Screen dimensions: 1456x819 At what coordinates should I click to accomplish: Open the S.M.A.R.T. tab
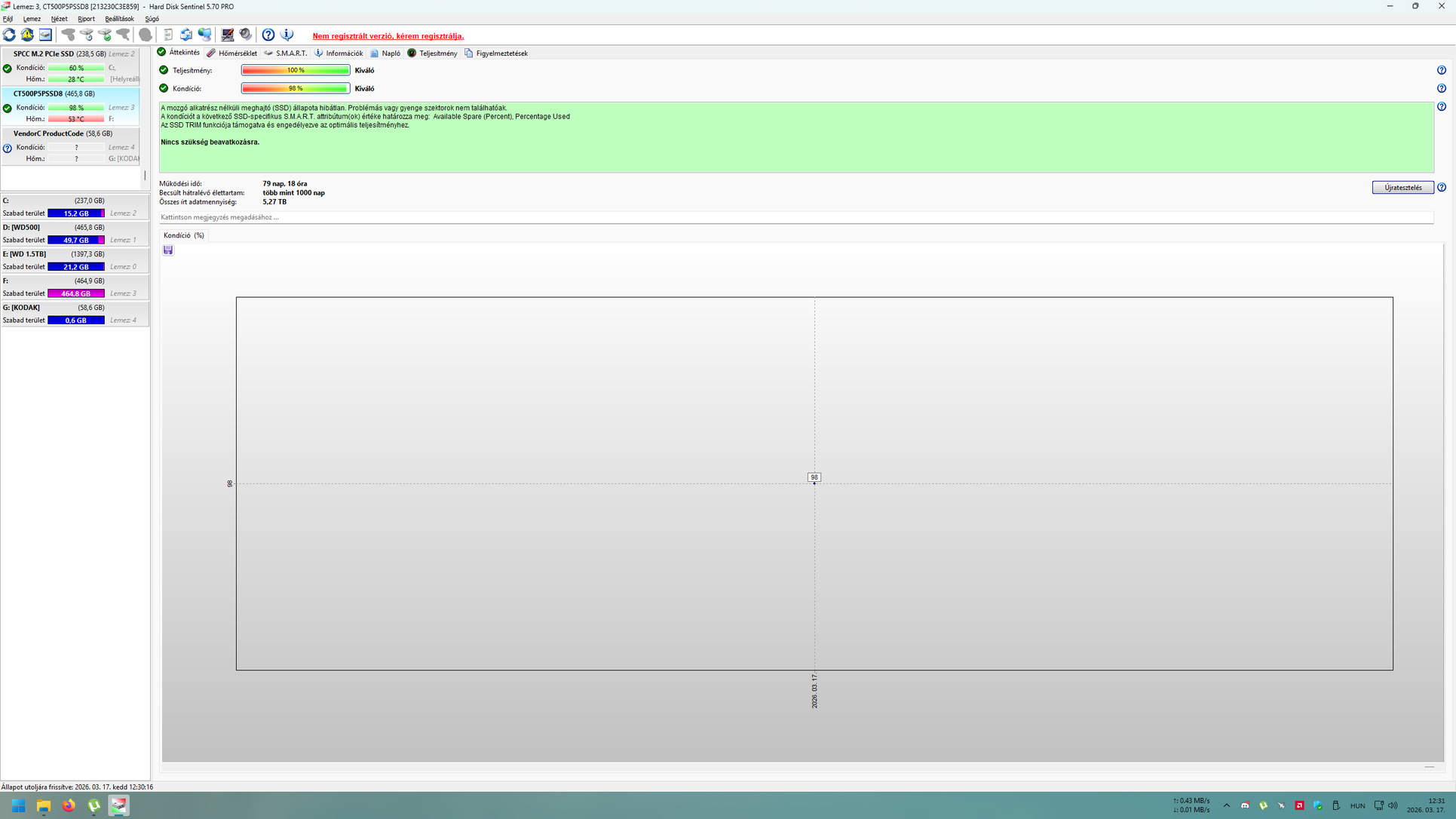(x=286, y=54)
